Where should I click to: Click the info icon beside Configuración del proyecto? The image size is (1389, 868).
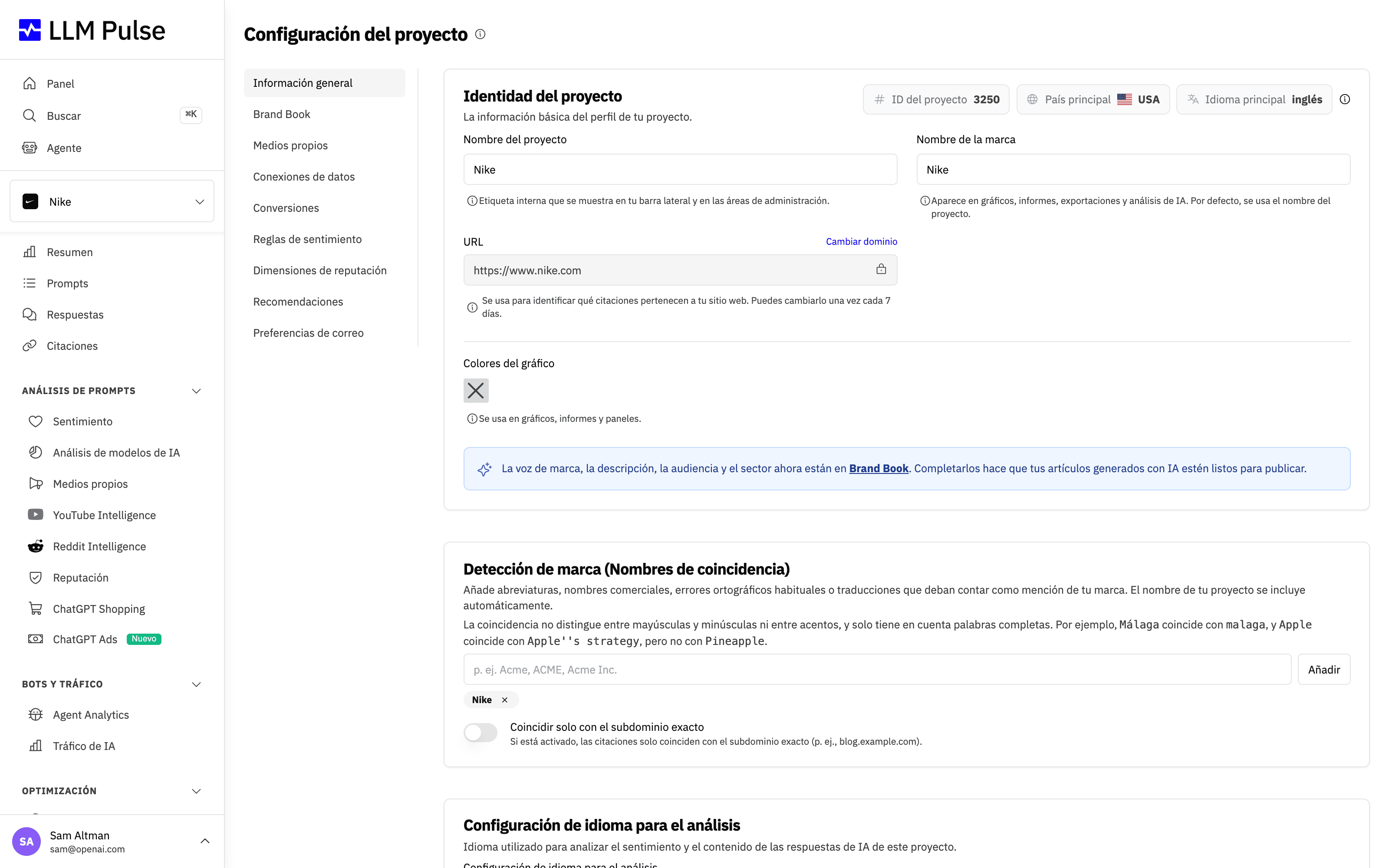pos(481,34)
